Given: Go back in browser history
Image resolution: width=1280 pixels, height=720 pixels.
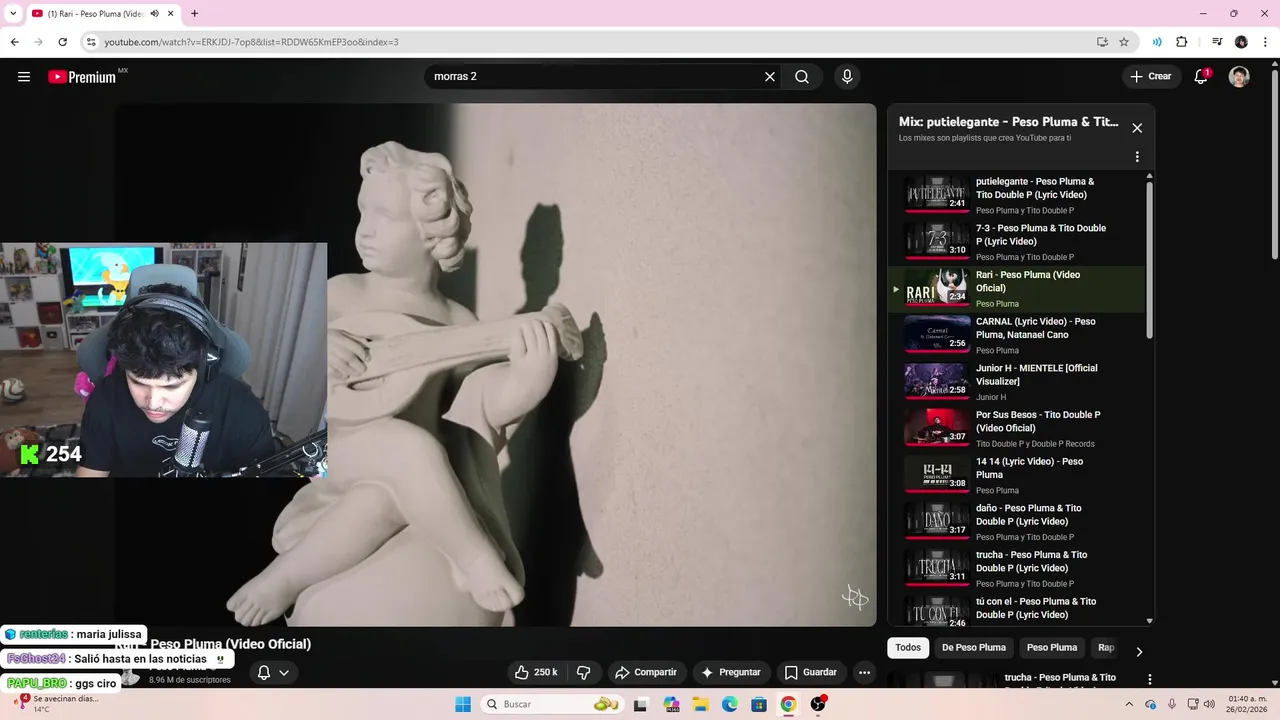Looking at the screenshot, I should point(14,42).
